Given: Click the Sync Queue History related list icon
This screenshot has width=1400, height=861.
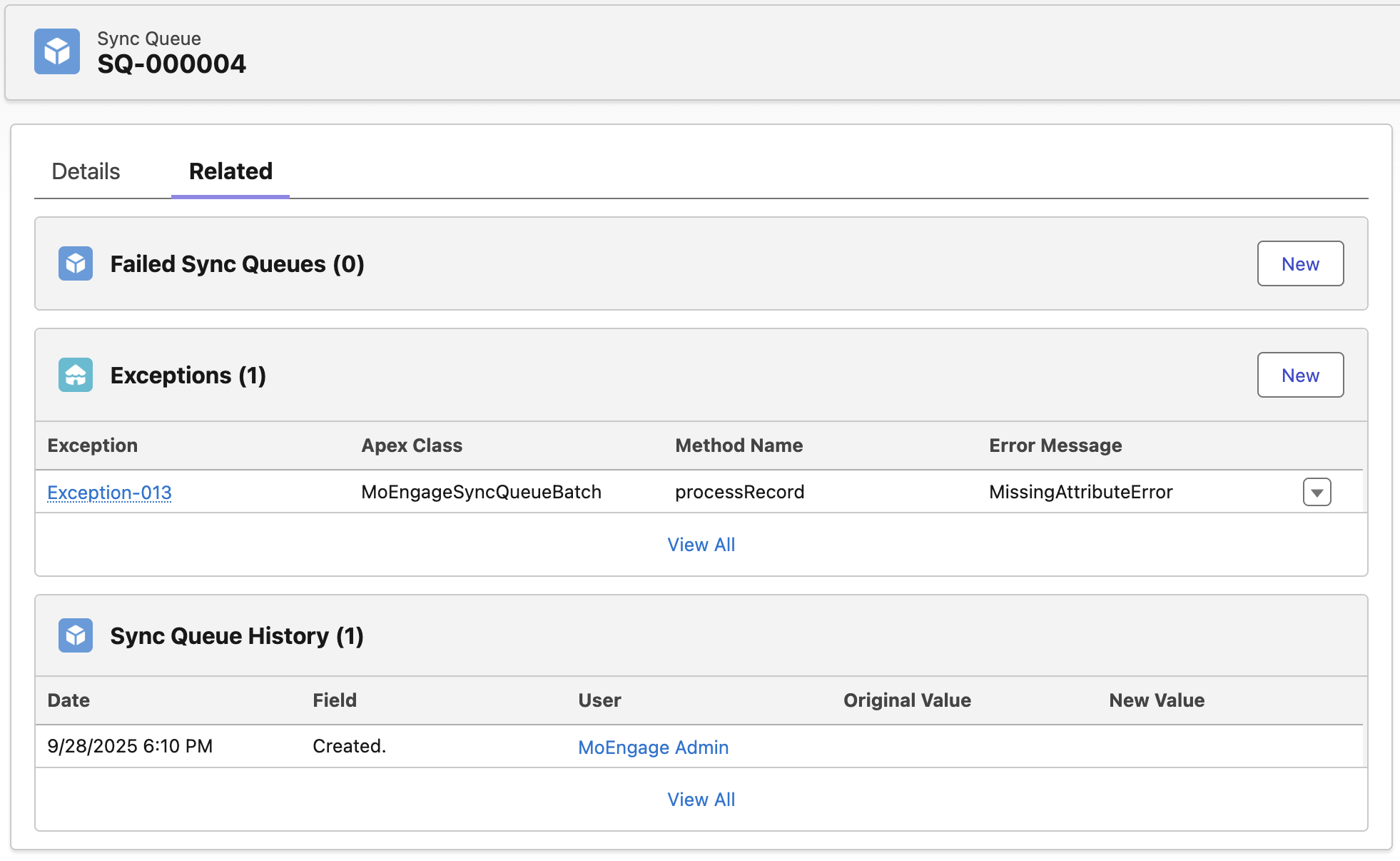Looking at the screenshot, I should click(x=75, y=635).
